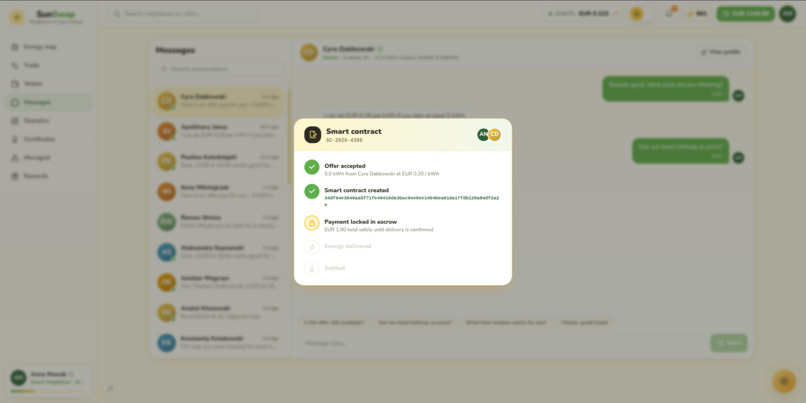Image resolution: width=806 pixels, height=403 pixels.
Task: Click the yellow floating button bottom-right
Action: (784, 381)
